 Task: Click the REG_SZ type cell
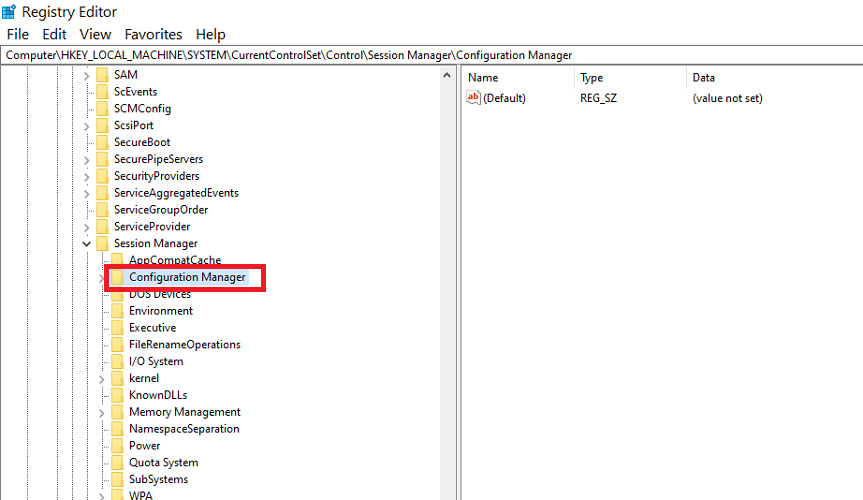[x=598, y=99]
